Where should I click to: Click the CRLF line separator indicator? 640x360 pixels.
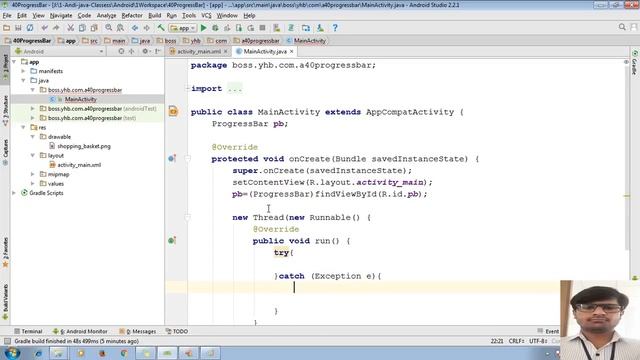tap(517, 341)
